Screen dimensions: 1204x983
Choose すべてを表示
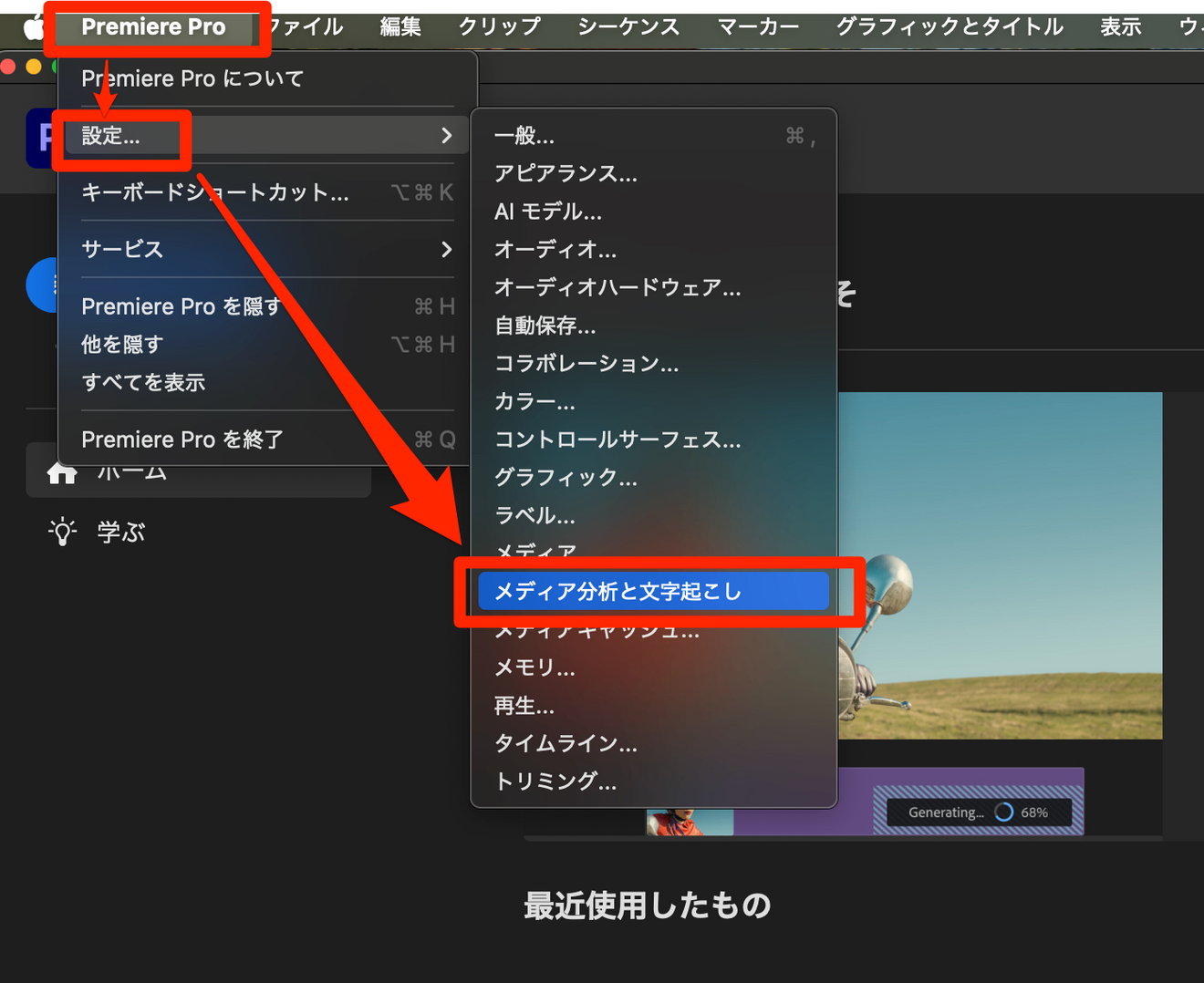point(266,382)
